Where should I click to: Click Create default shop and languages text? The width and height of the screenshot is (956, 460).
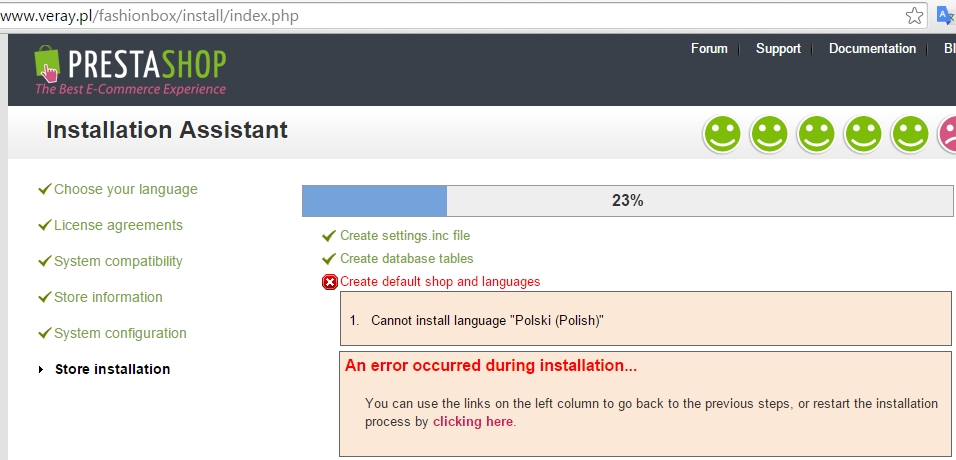440,282
